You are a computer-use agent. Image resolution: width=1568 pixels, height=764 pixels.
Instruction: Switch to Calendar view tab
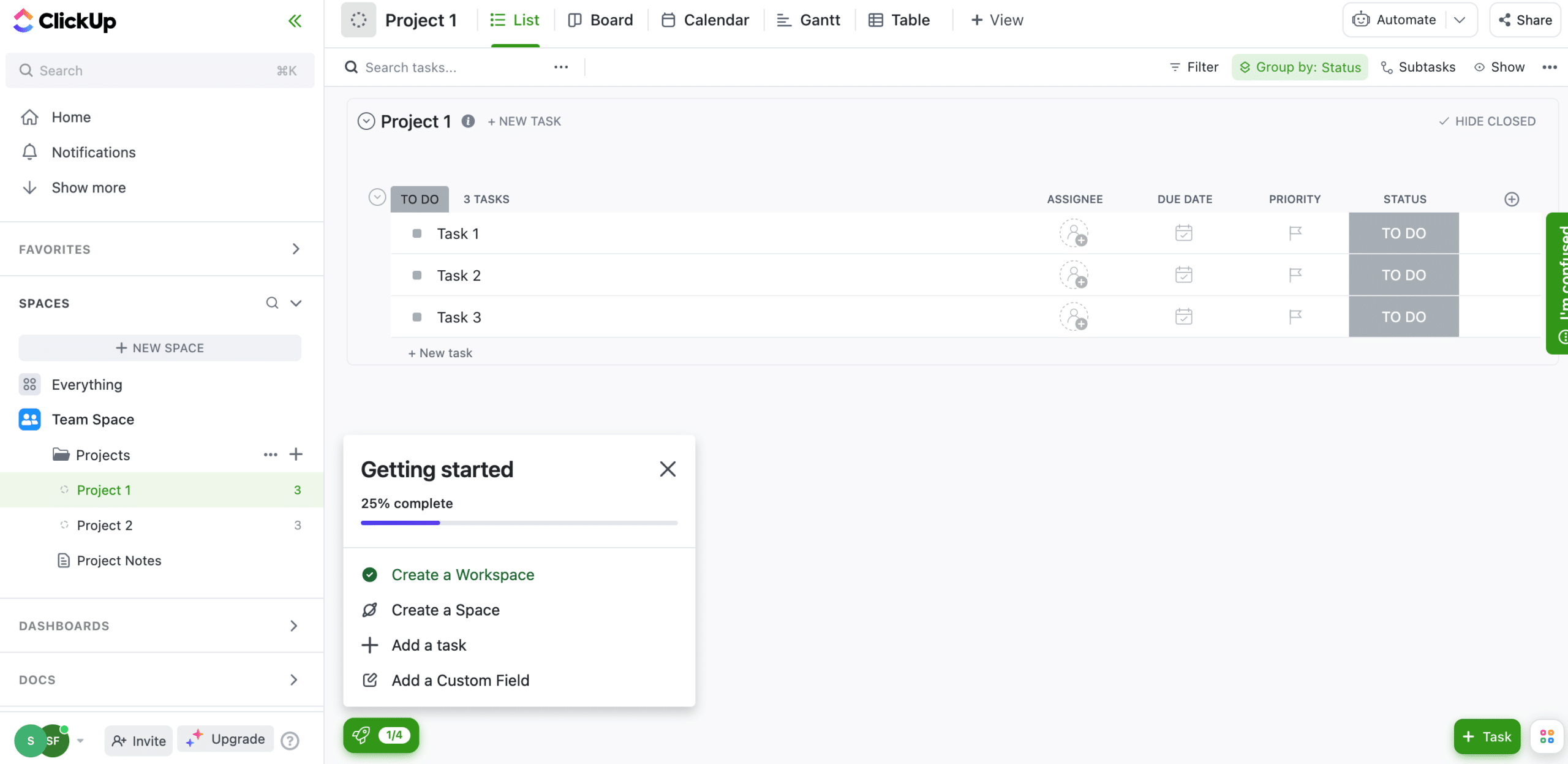coord(706,20)
